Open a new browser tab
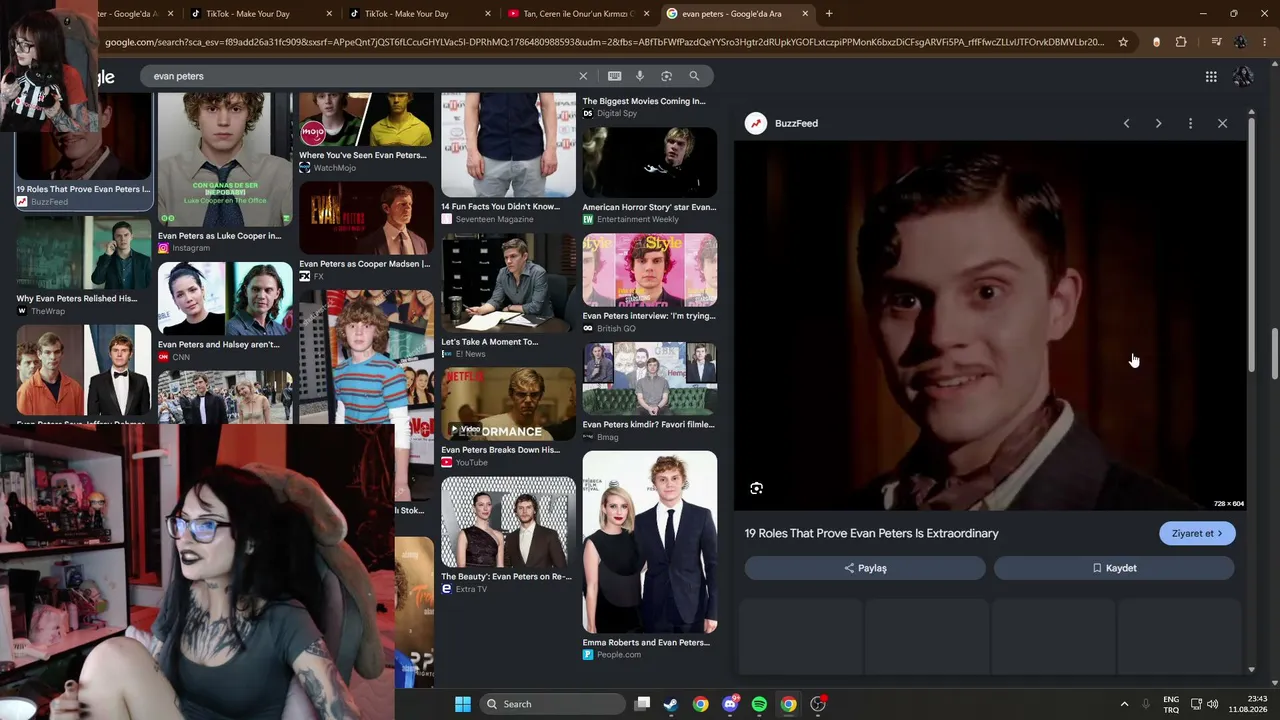This screenshot has width=1280, height=720. 829,14
